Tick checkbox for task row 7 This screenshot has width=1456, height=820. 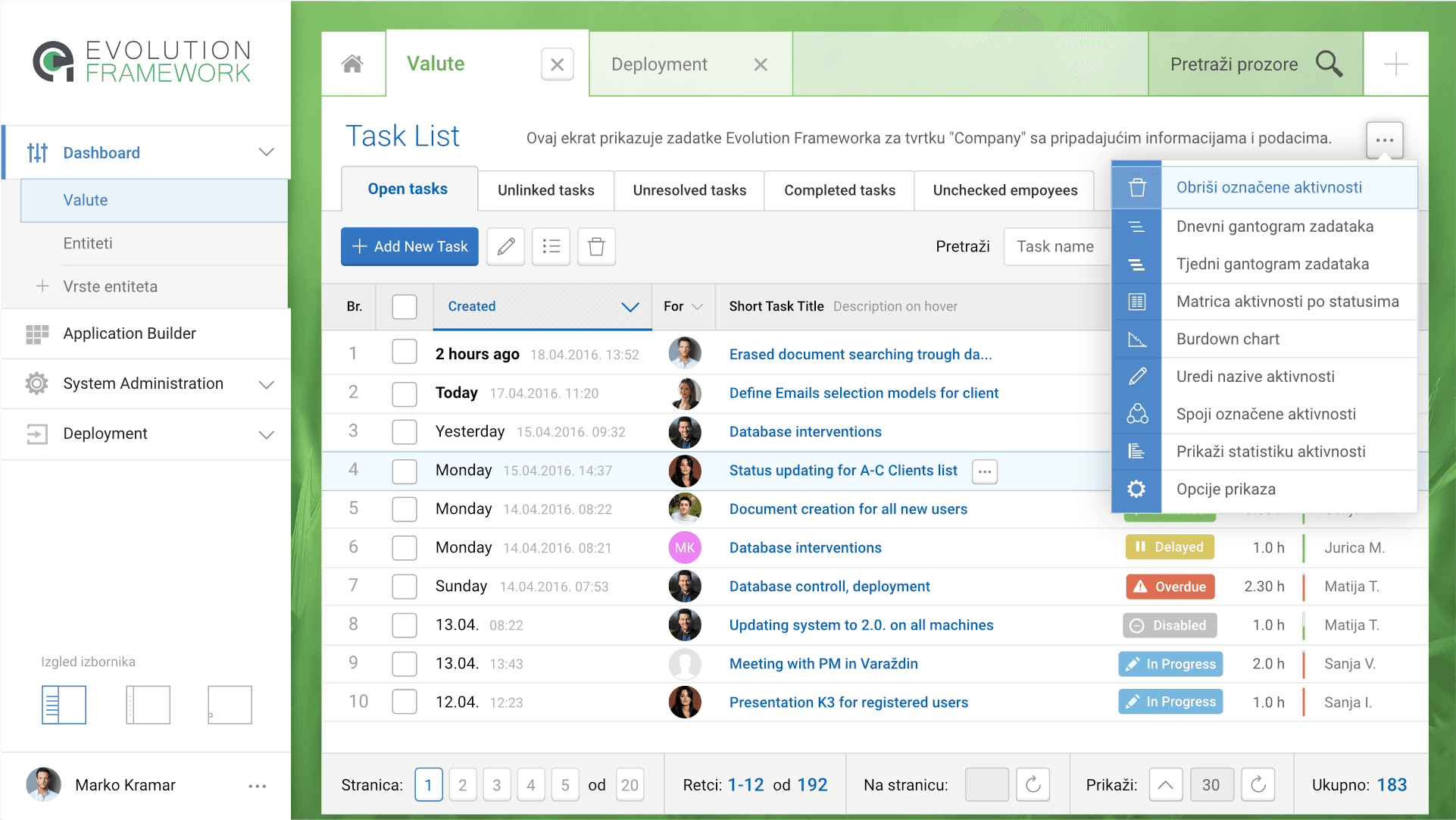point(405,587)
